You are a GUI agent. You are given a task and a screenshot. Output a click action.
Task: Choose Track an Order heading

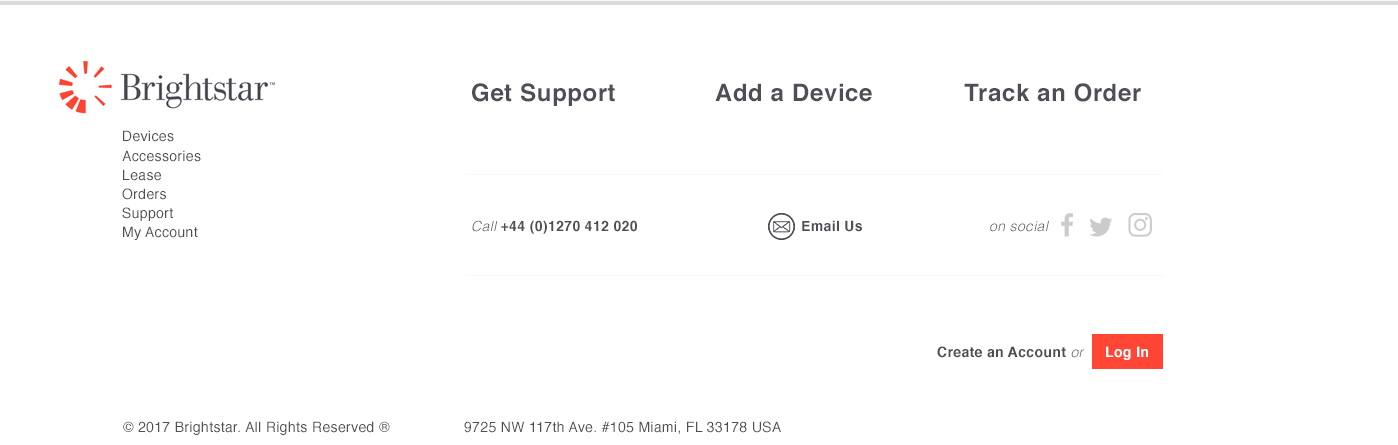click(x=1052, y=93)
